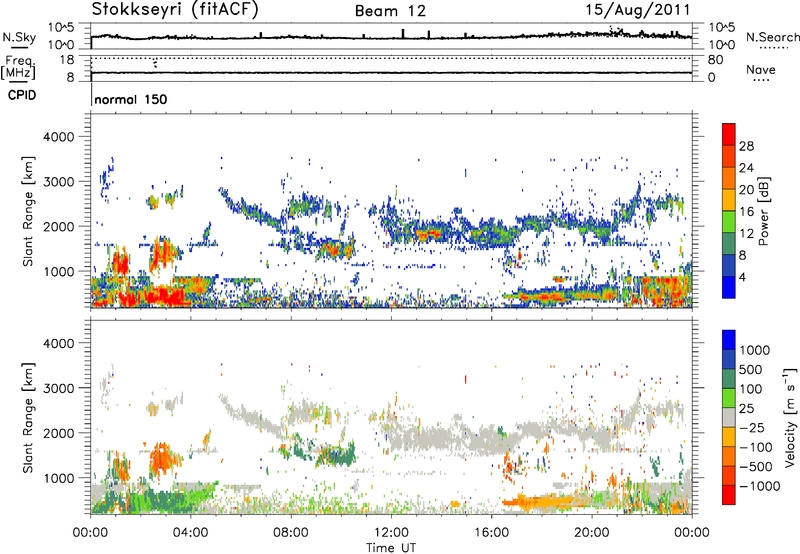Click the 28 label on Power colorbar
The height and width of the screenshot is (554, 800).
(x=746, y=146)
